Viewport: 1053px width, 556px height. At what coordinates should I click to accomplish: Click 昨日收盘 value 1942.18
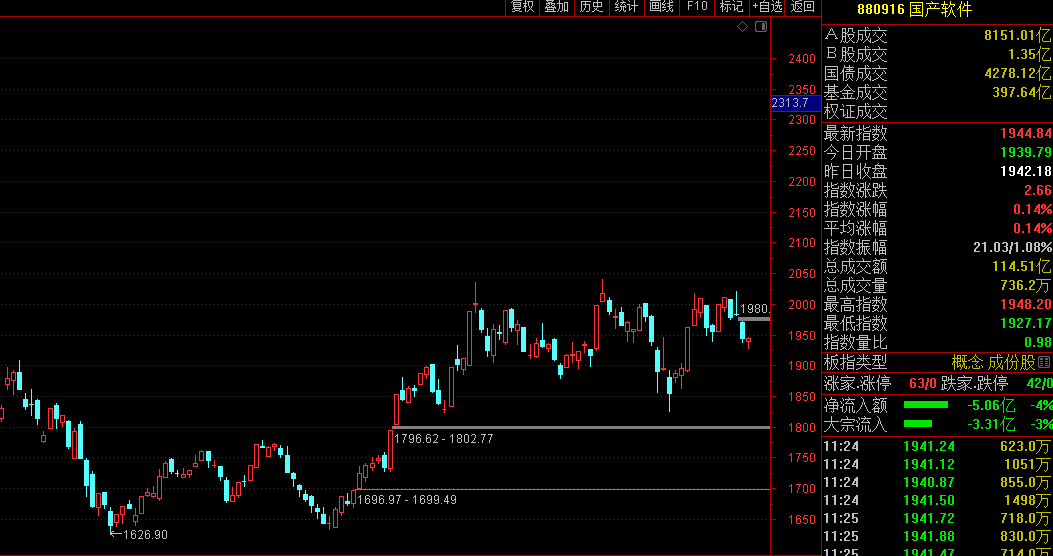coord(1026,171)
